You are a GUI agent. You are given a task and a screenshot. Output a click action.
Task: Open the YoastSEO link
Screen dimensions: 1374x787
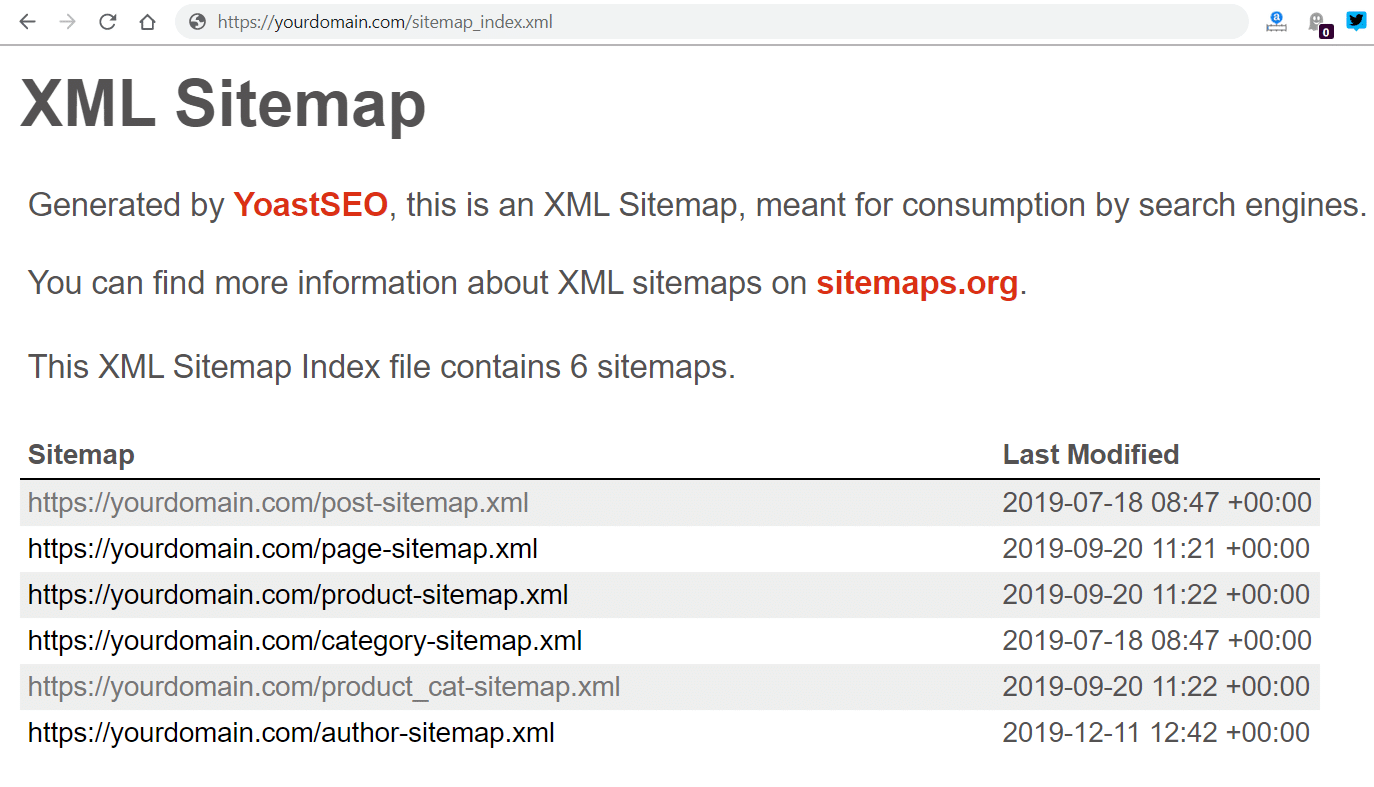point(310,205)
